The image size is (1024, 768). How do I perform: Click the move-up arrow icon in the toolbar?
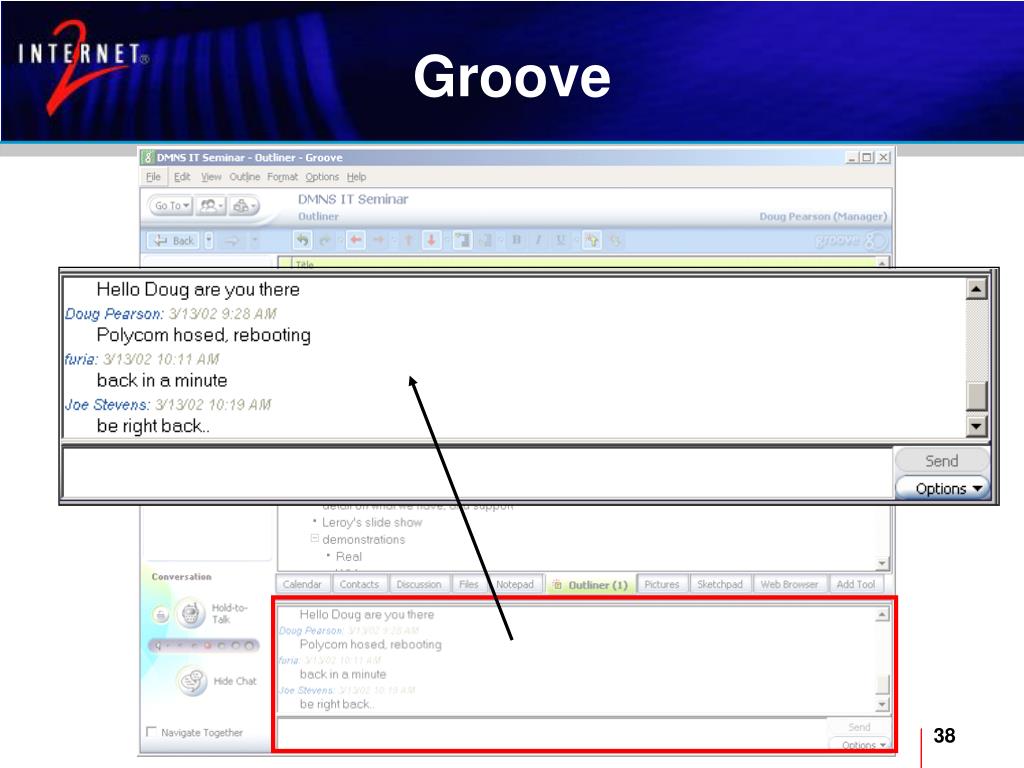tap(408, 240)
